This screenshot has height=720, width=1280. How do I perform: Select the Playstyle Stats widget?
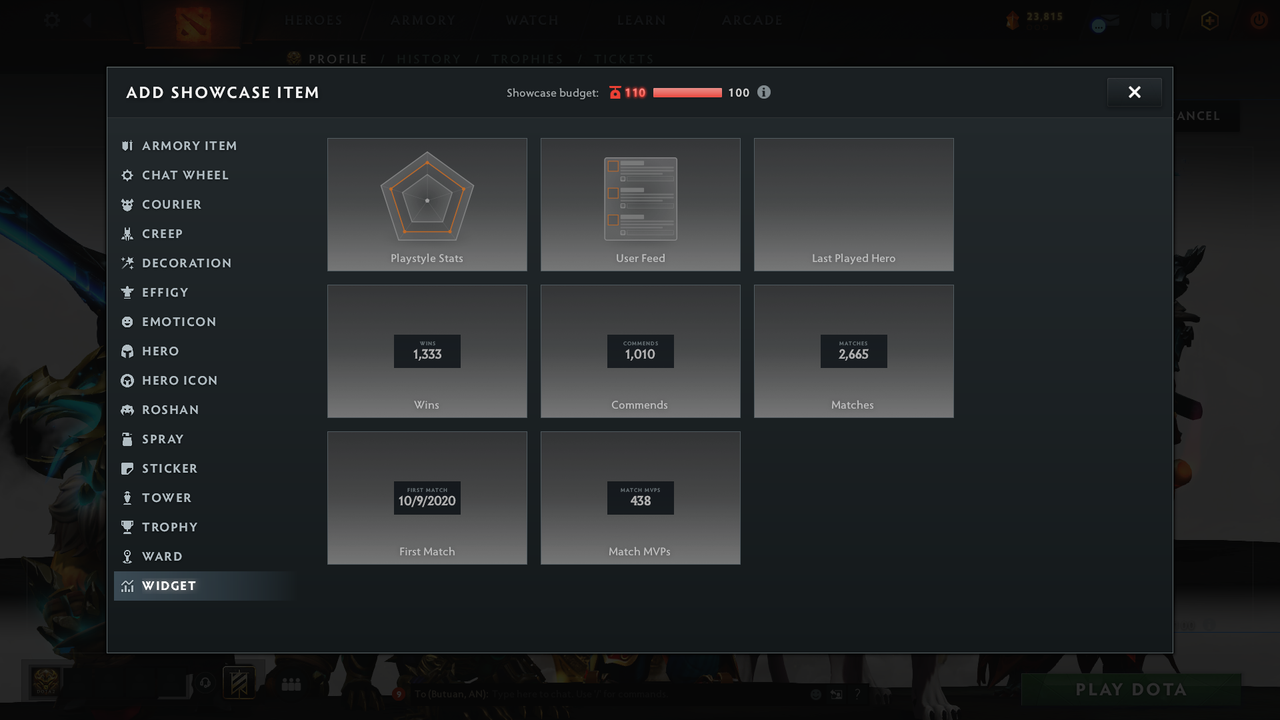pos(427,204)
